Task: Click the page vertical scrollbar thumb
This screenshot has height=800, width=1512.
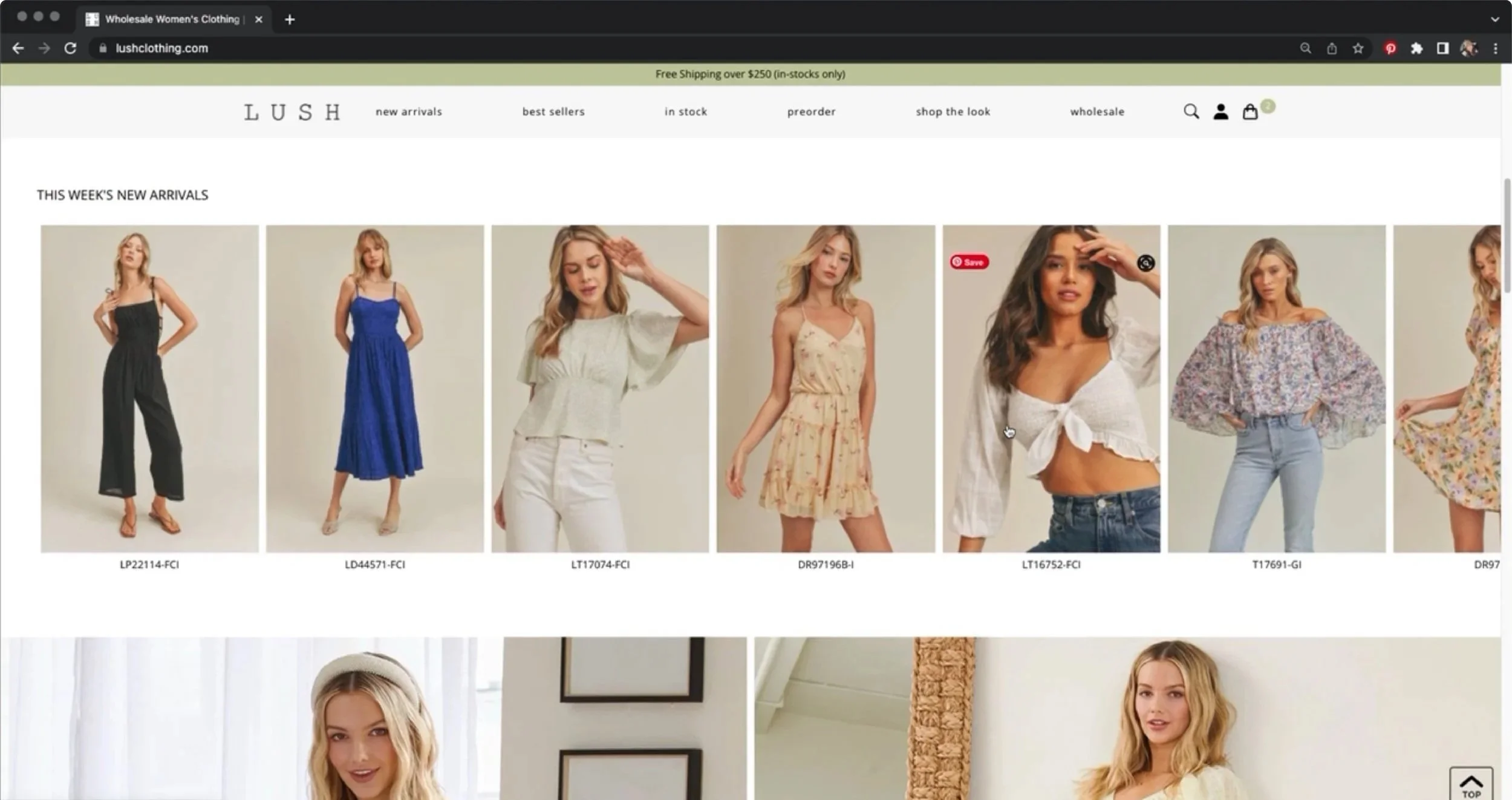Action: click(x=1507, y=236)
